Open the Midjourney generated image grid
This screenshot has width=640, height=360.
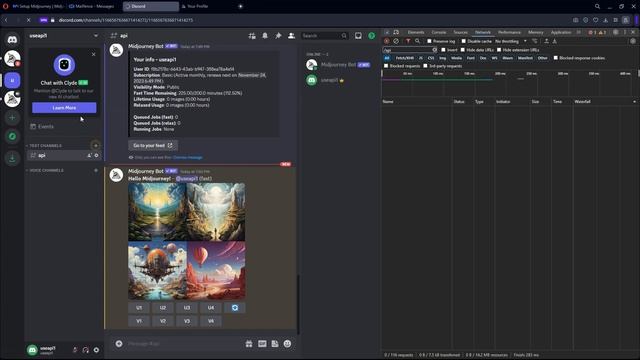coord(187,241)
